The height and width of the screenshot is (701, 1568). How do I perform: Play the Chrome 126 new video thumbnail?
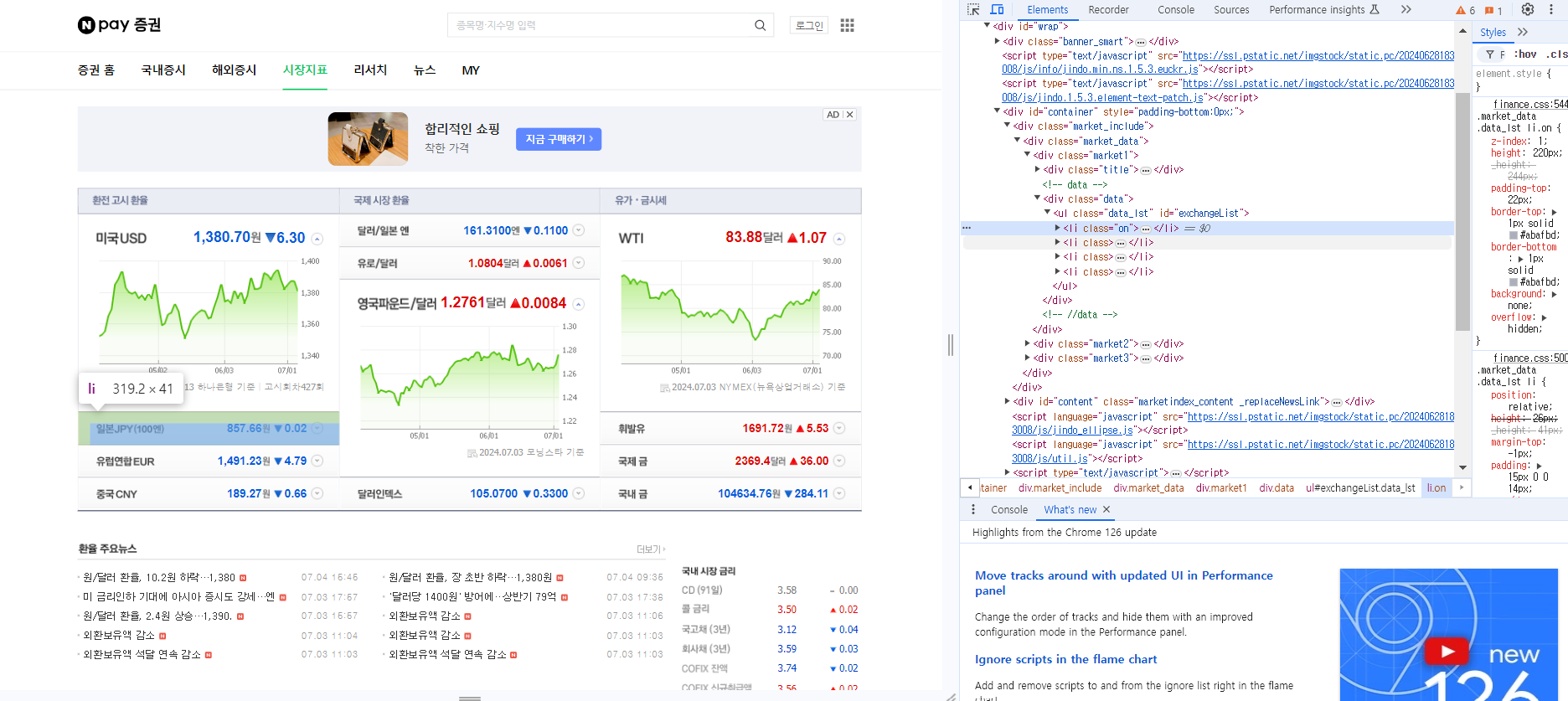(1447, 651)
